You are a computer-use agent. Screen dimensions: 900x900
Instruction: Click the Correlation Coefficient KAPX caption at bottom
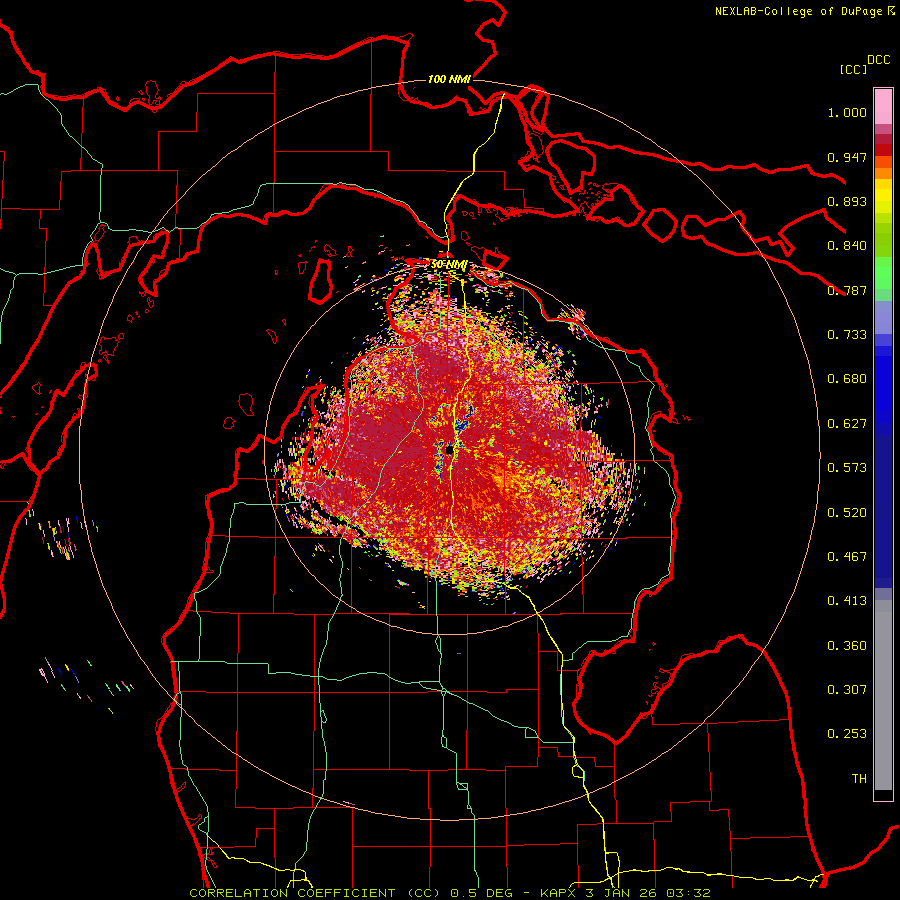point(450,893)
